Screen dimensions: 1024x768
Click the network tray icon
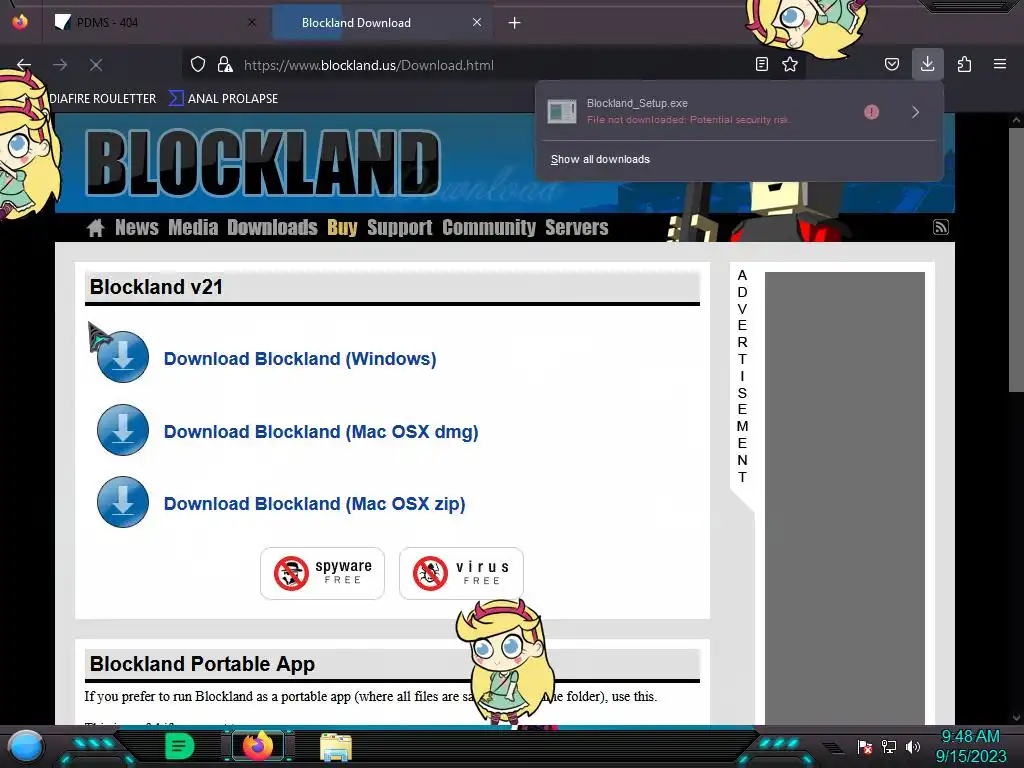point(889,746)
